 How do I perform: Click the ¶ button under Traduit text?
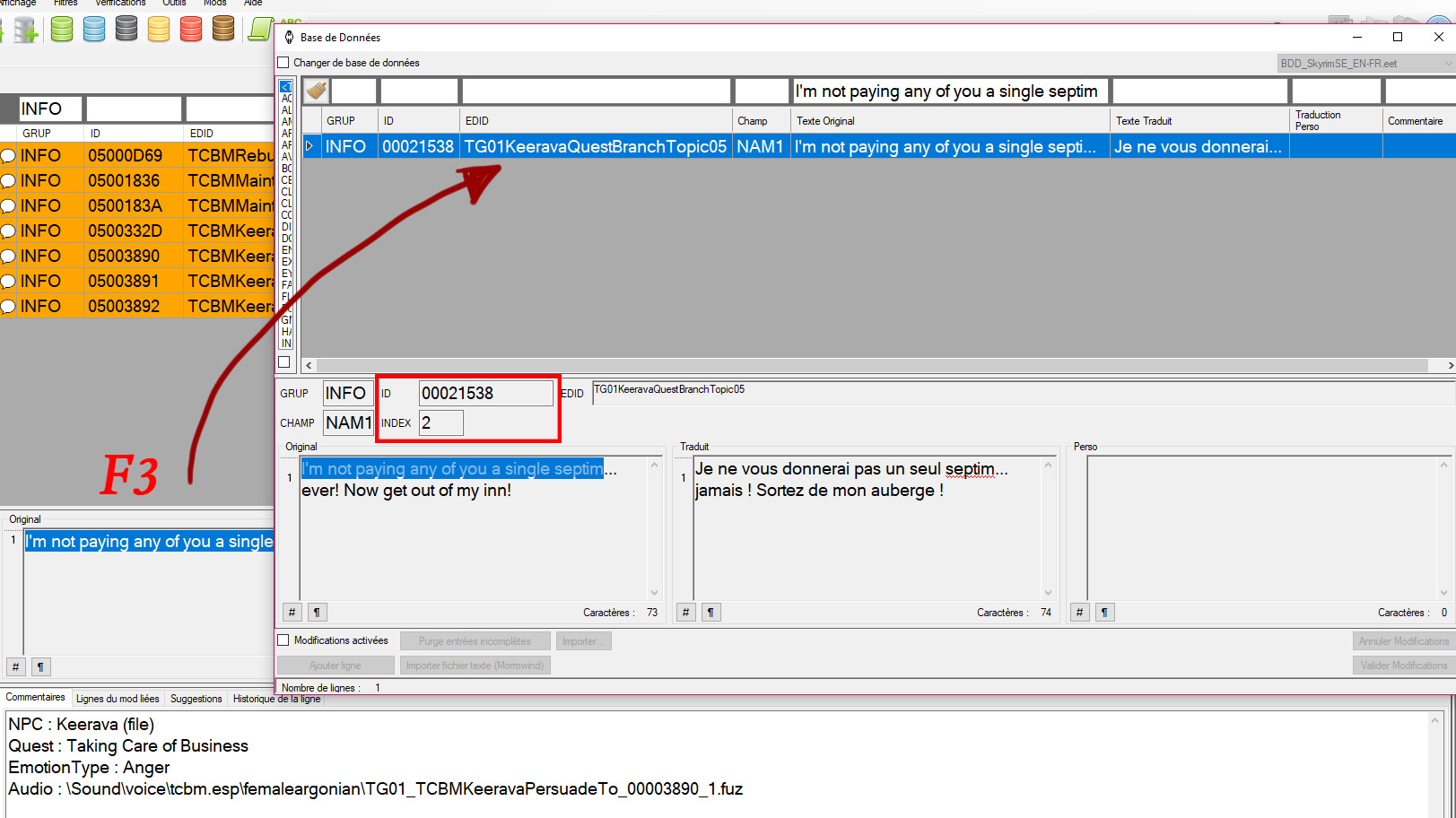tap(711, 613)
